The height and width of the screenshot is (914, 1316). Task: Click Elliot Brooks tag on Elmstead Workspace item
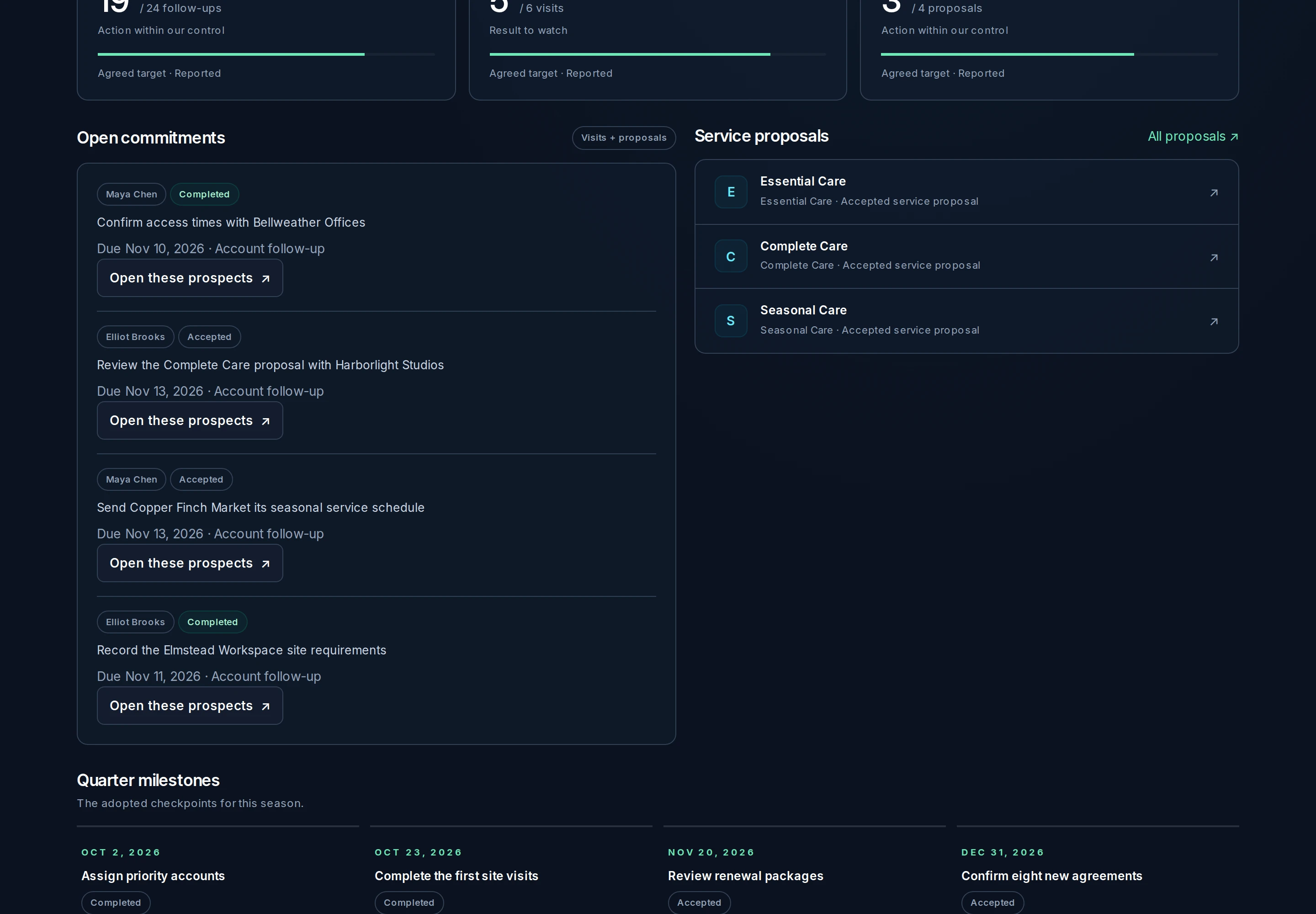[135, 622]
